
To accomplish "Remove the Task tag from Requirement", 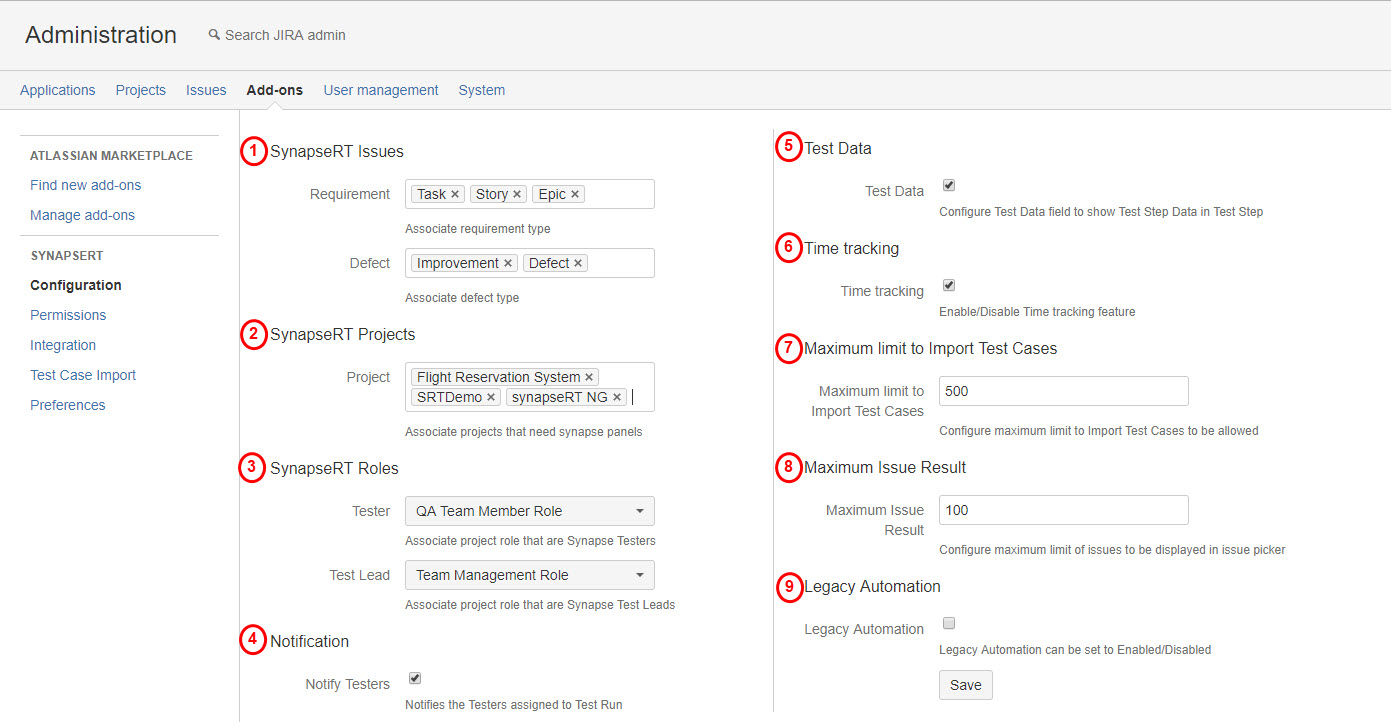I will click(x=455, y=195).
